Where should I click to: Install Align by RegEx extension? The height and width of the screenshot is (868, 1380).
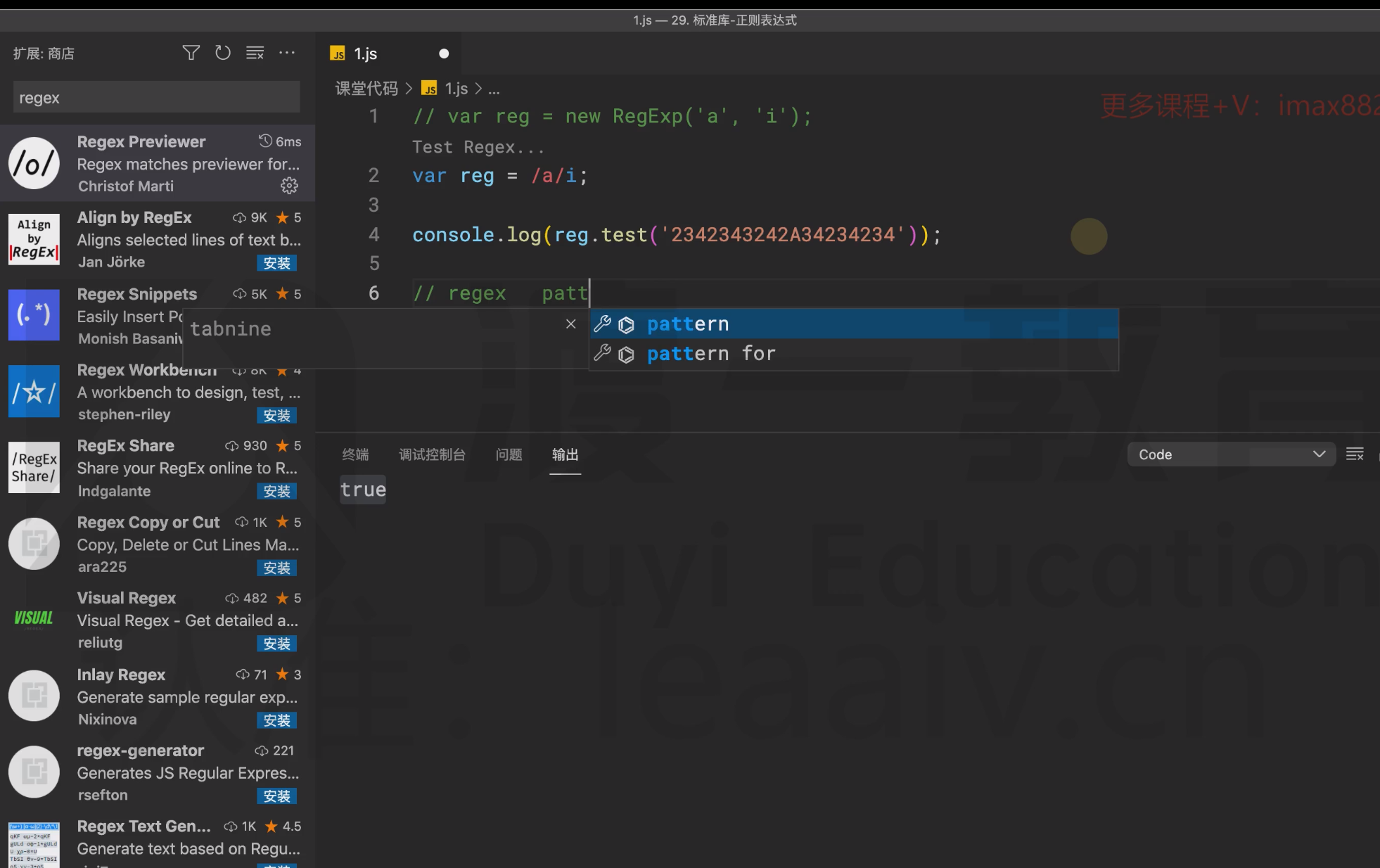[x=277, y=263]
